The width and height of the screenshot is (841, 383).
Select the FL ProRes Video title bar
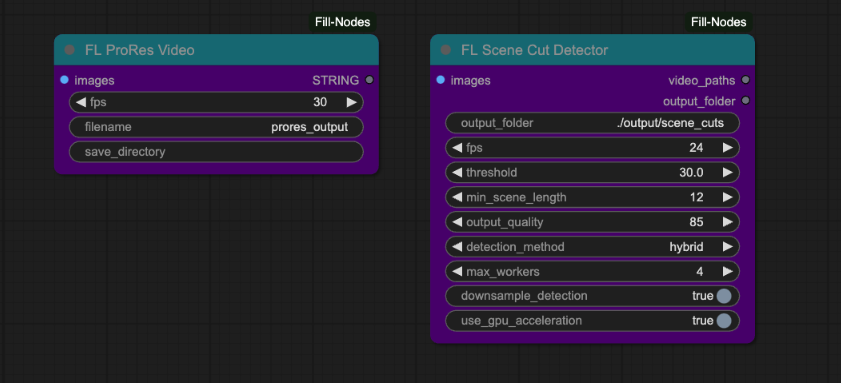[216, 50]
